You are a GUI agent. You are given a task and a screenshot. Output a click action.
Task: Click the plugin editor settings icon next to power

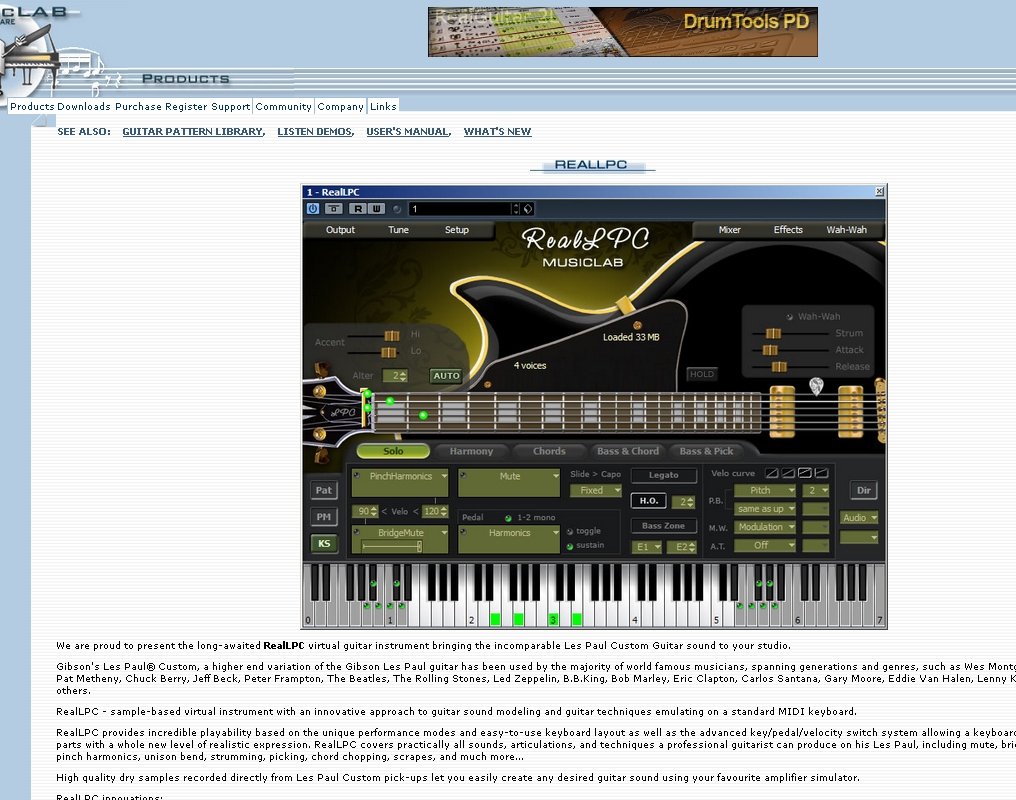(334, 209)
